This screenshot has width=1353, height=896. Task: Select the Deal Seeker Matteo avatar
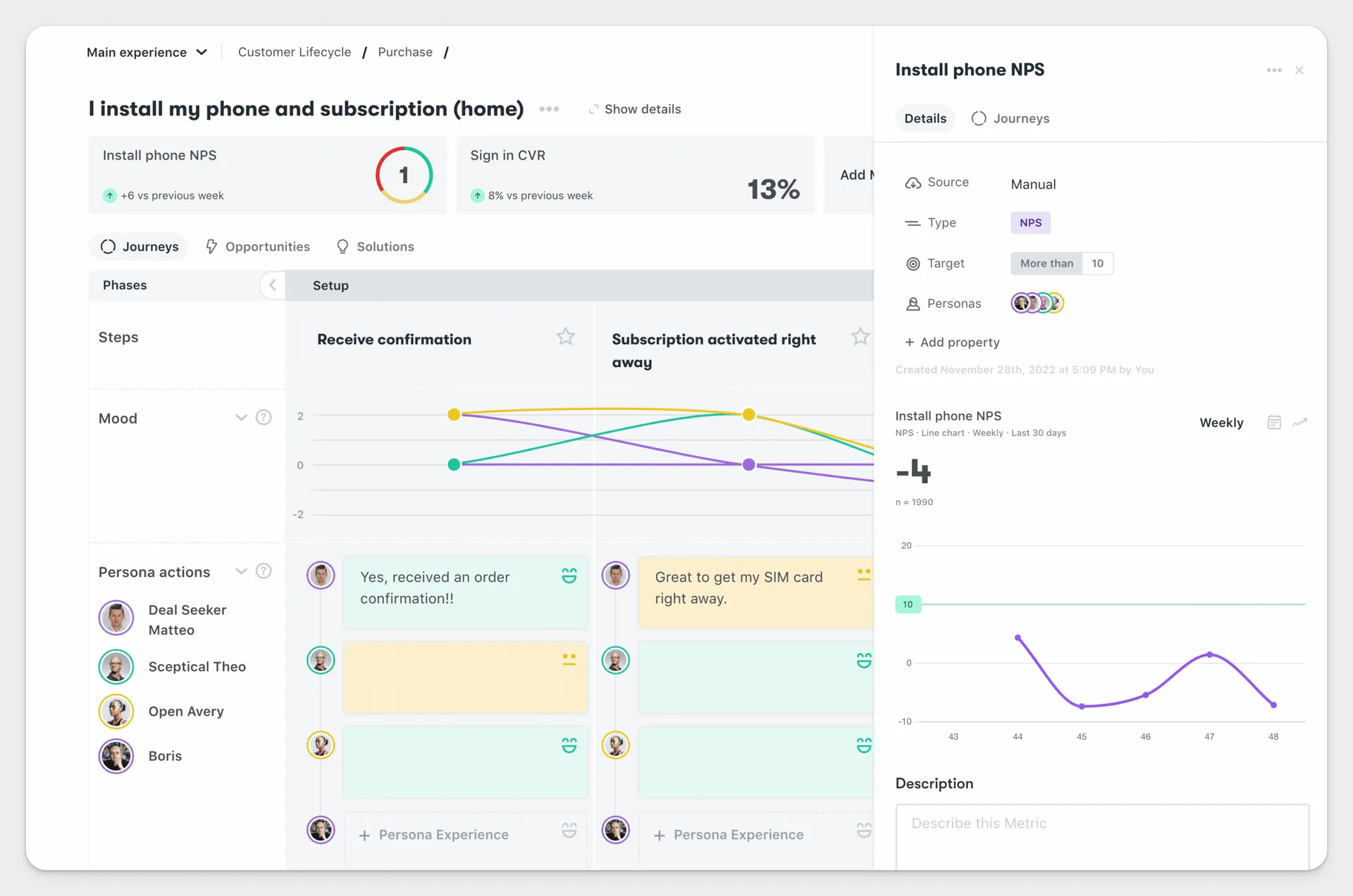tap(116, 618)
